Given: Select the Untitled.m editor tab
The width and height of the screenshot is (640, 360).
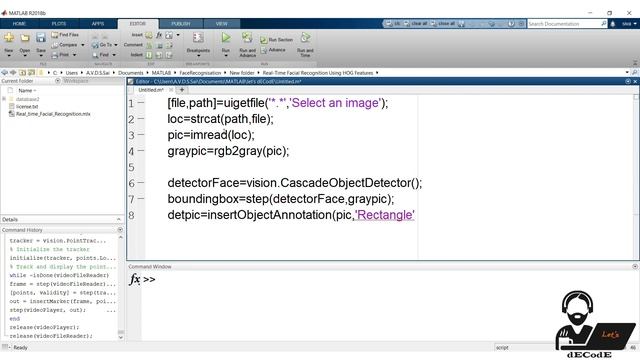Looking at the screenshot, I should pos(151,90).
